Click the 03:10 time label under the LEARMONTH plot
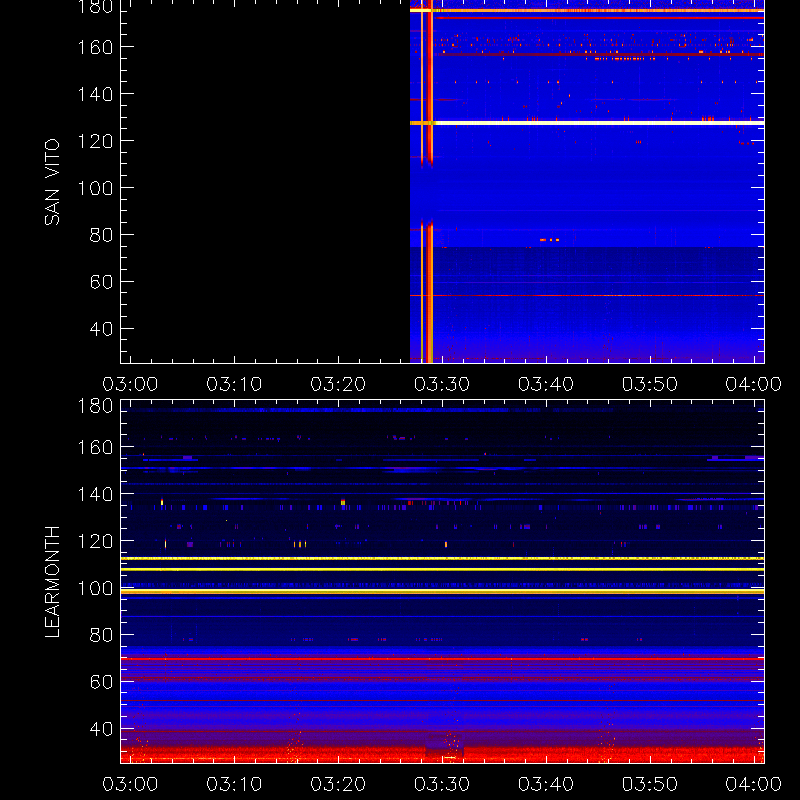Viewport: 800px width, 800px height. click(234, 784)
